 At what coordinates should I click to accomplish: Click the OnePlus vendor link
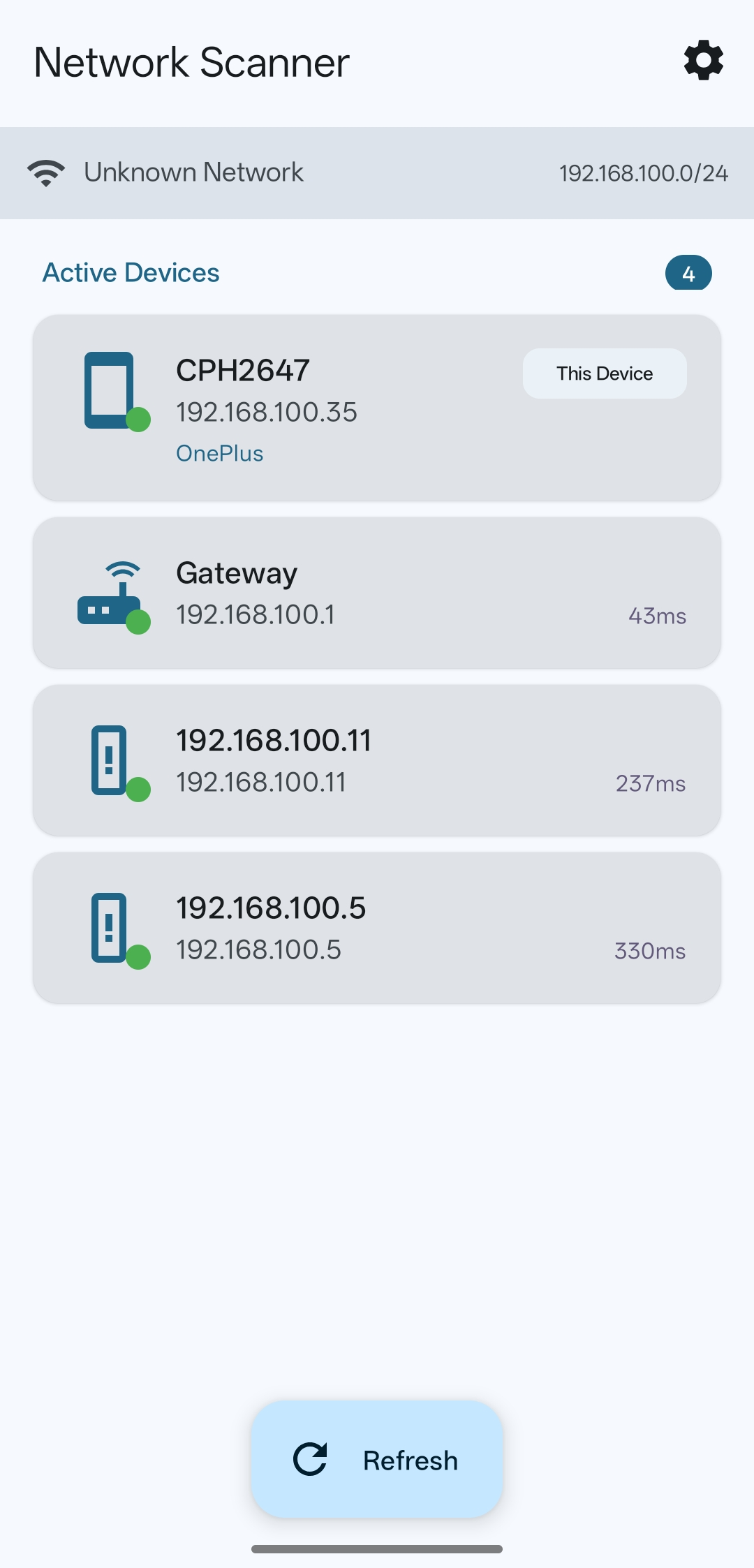(219, 454)
